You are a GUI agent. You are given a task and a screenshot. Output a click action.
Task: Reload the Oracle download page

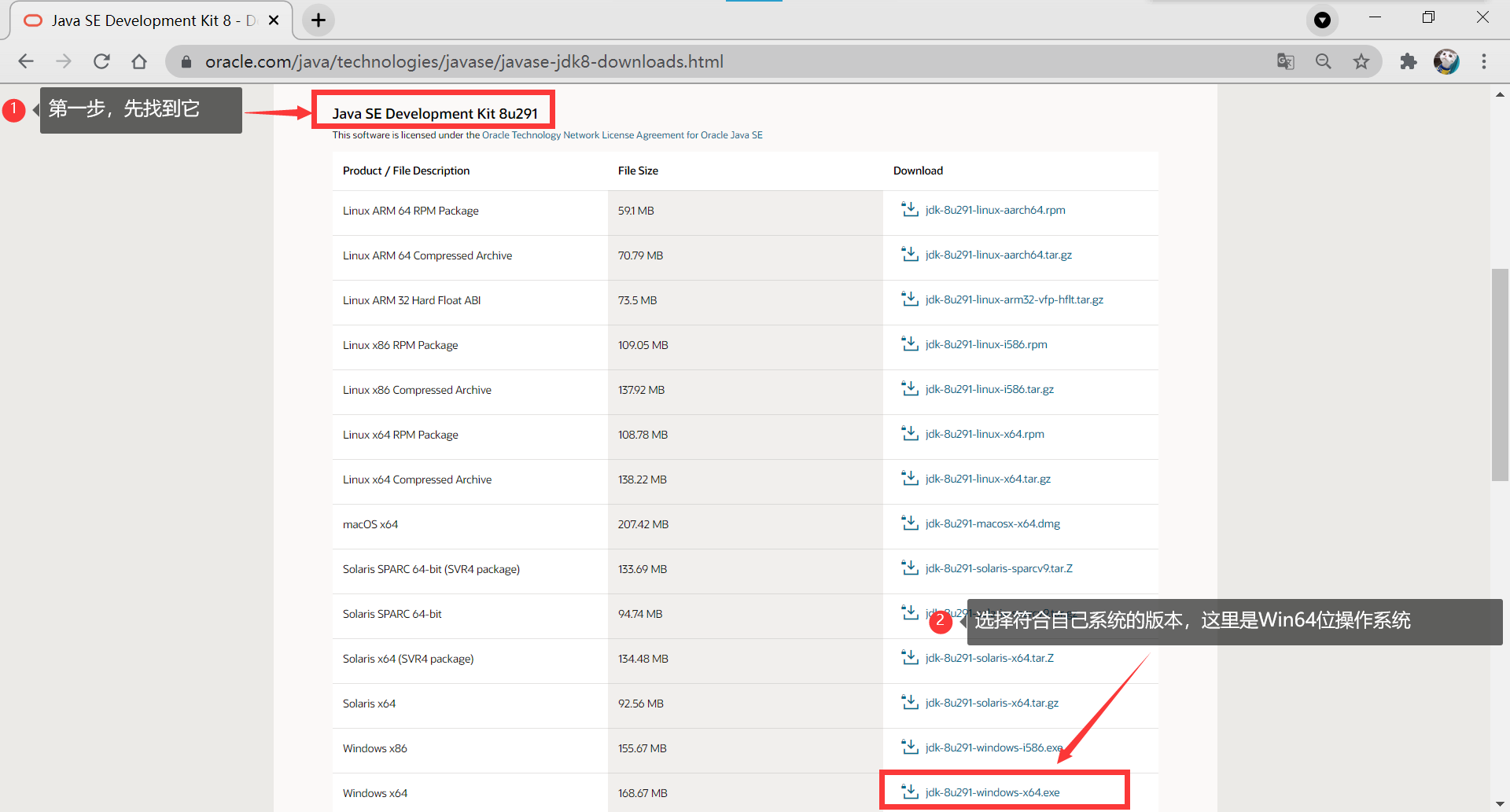point(101,61)
